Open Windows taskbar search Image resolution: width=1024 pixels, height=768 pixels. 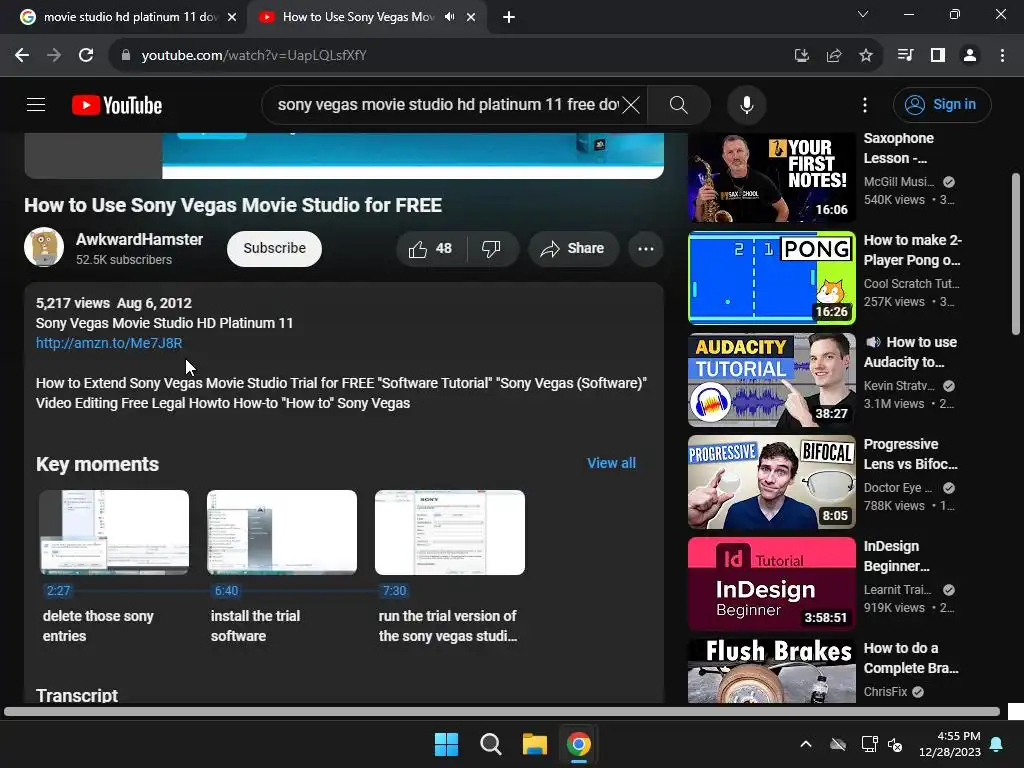coord(490,744)
